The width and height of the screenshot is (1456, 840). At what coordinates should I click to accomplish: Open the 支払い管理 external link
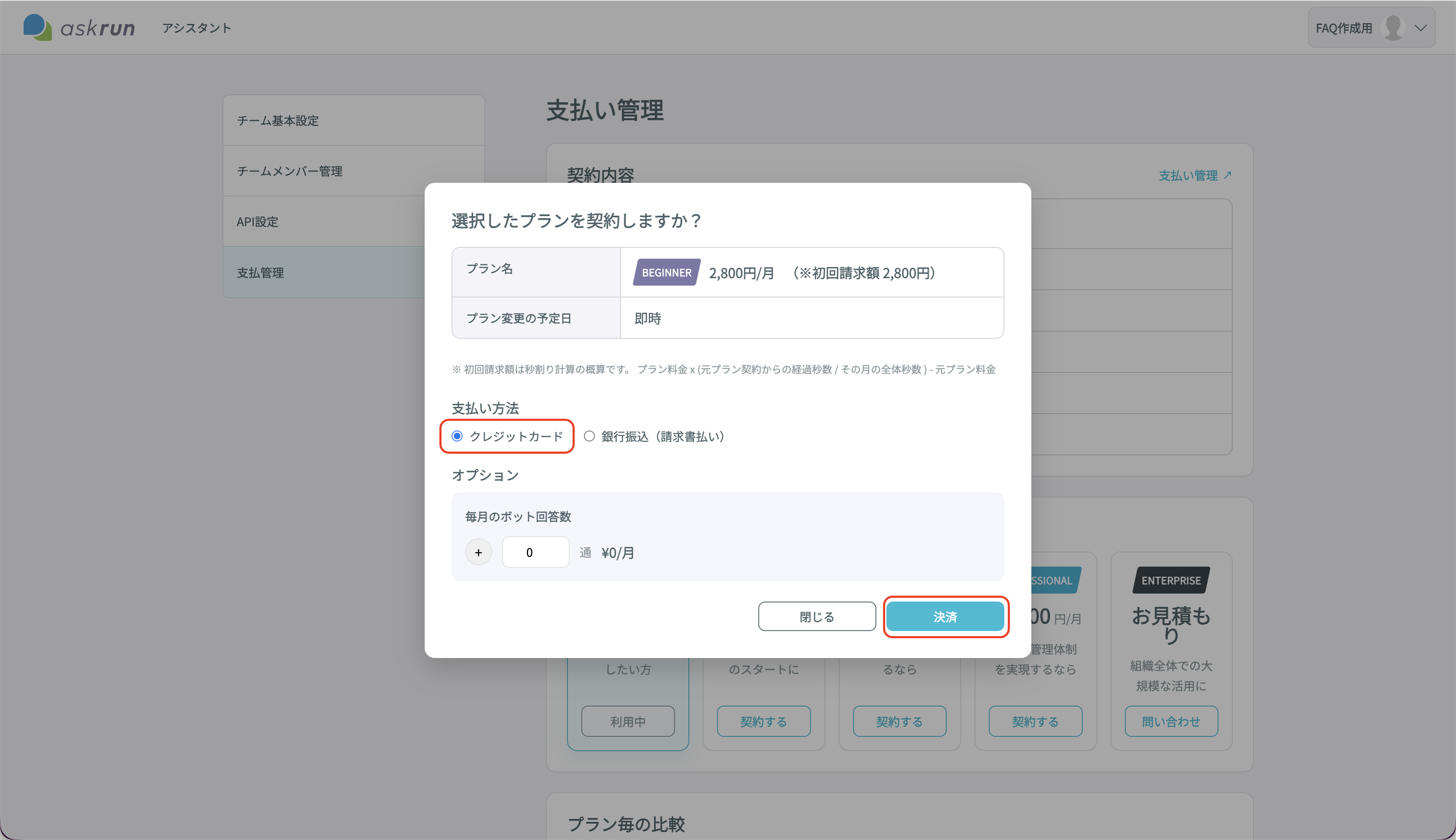coord(1195,175)
